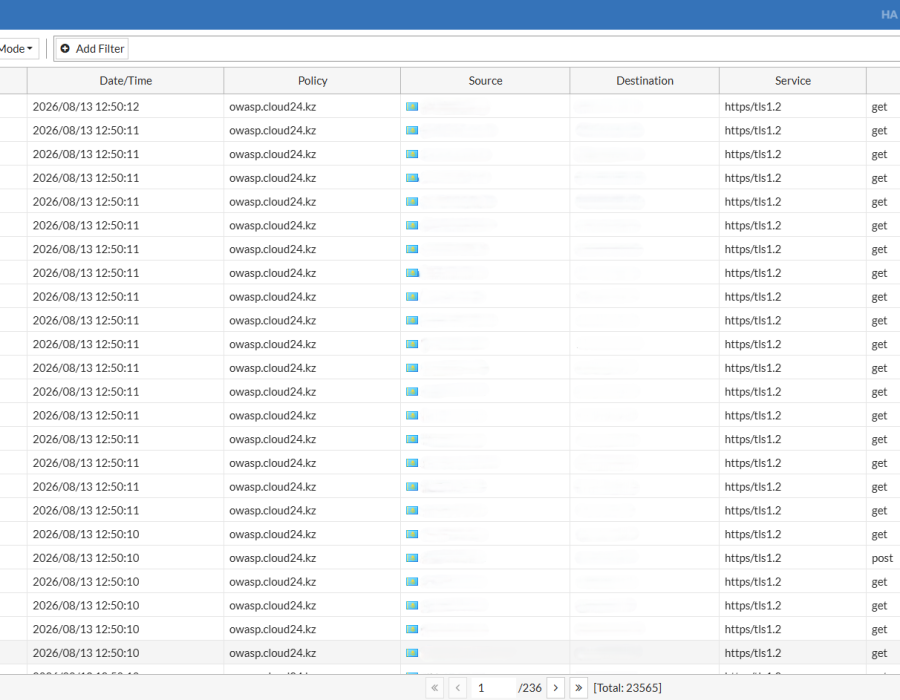Sort by the Source column header

click(x=485, y=81)
